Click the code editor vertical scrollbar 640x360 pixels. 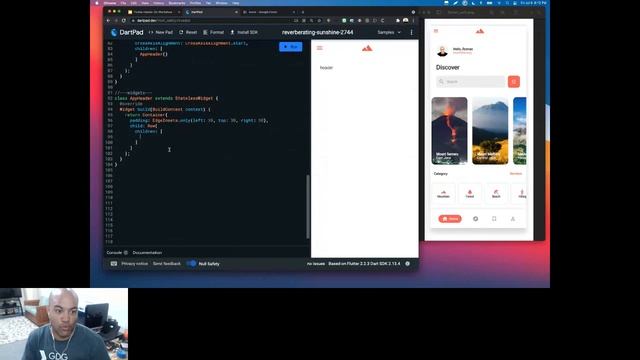click(308, 207)
